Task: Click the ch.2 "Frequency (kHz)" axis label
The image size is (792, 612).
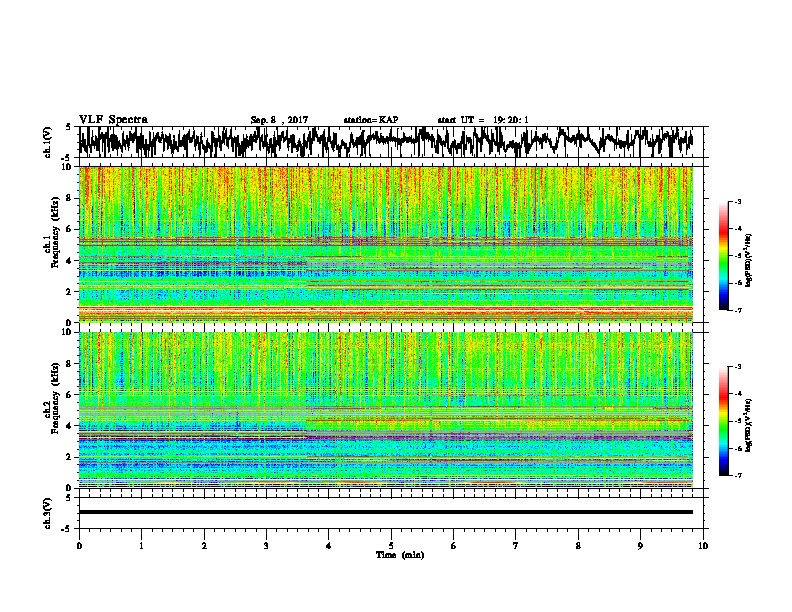Action: [x=55, y=398]
